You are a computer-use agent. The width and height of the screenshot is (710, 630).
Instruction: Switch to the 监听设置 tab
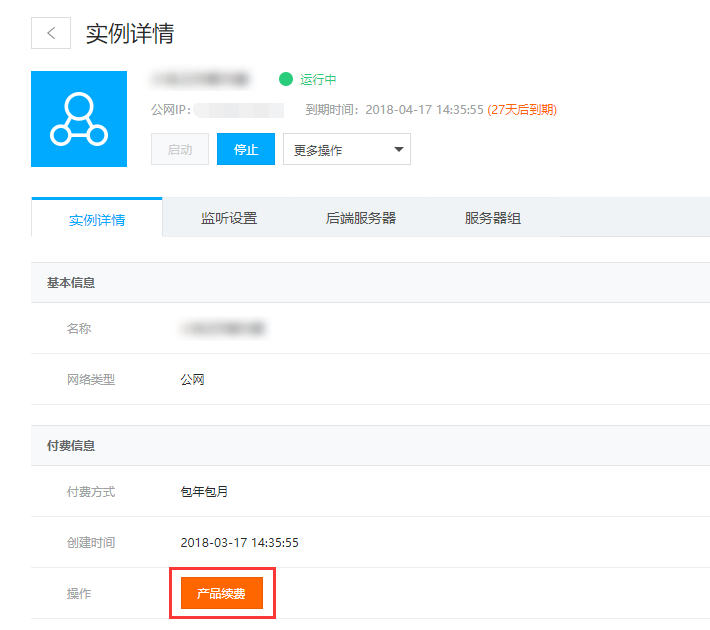tap(229, 218)
